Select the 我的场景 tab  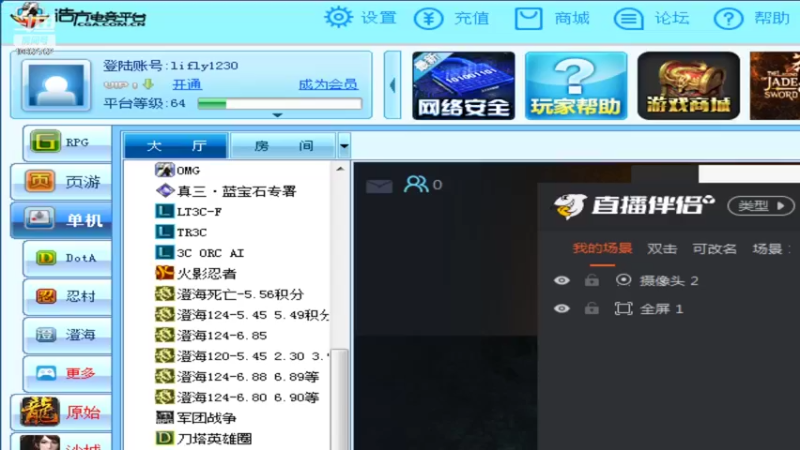coord(602,248)
